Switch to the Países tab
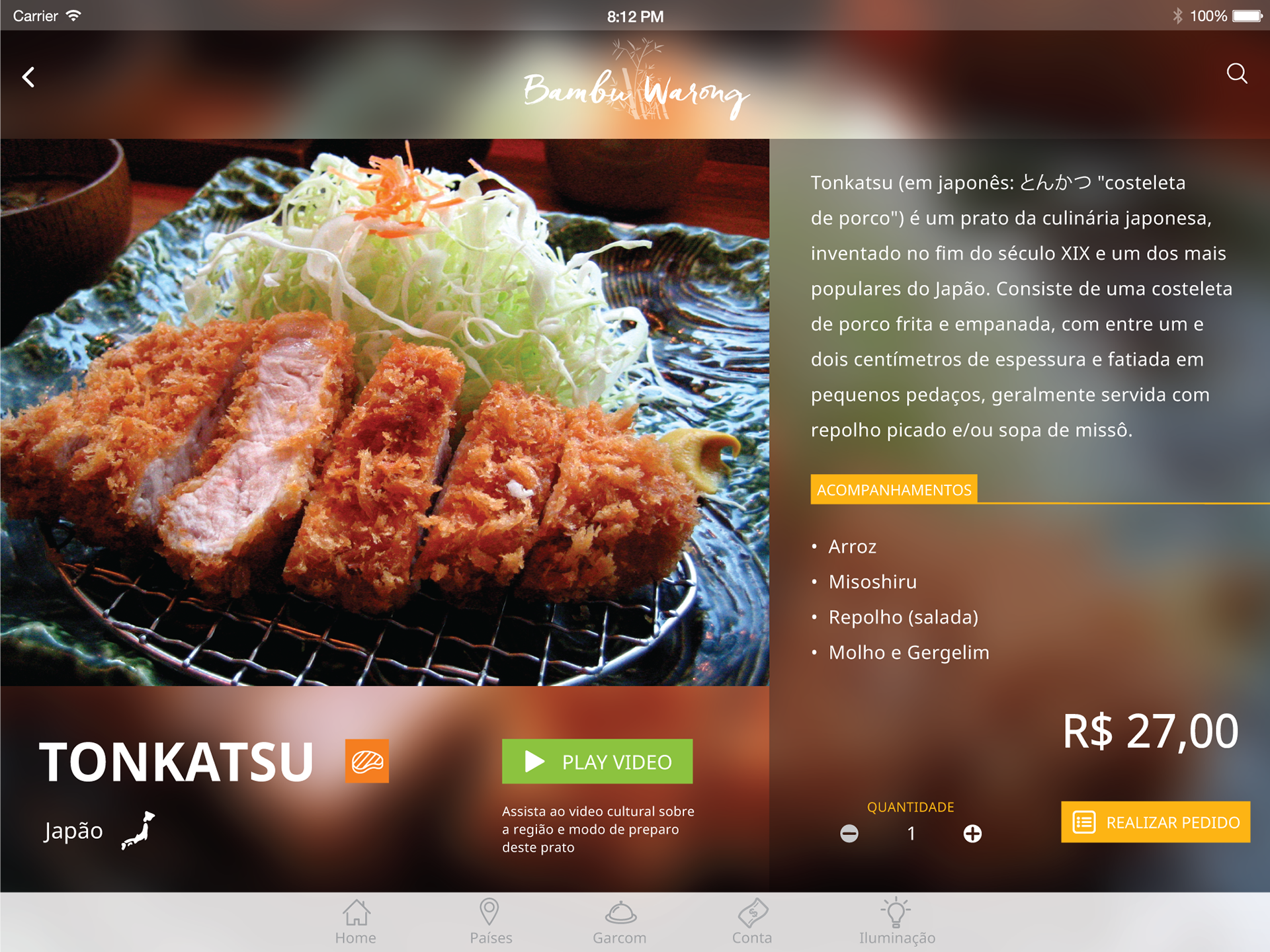Image resolution: width=1270 pixels, height=952 pixels. tap(490, 922)
